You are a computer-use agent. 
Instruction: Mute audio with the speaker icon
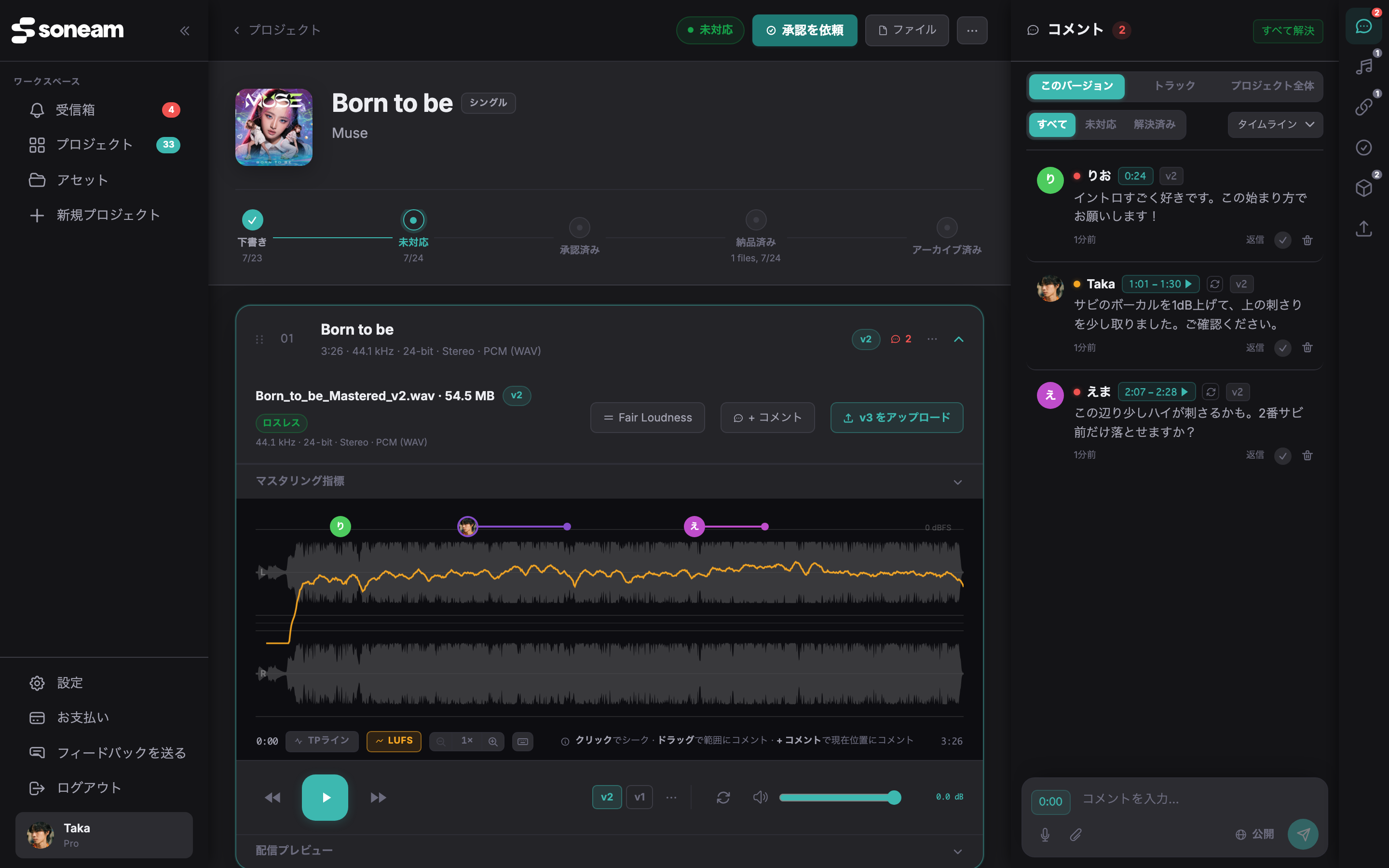(760, 798)
